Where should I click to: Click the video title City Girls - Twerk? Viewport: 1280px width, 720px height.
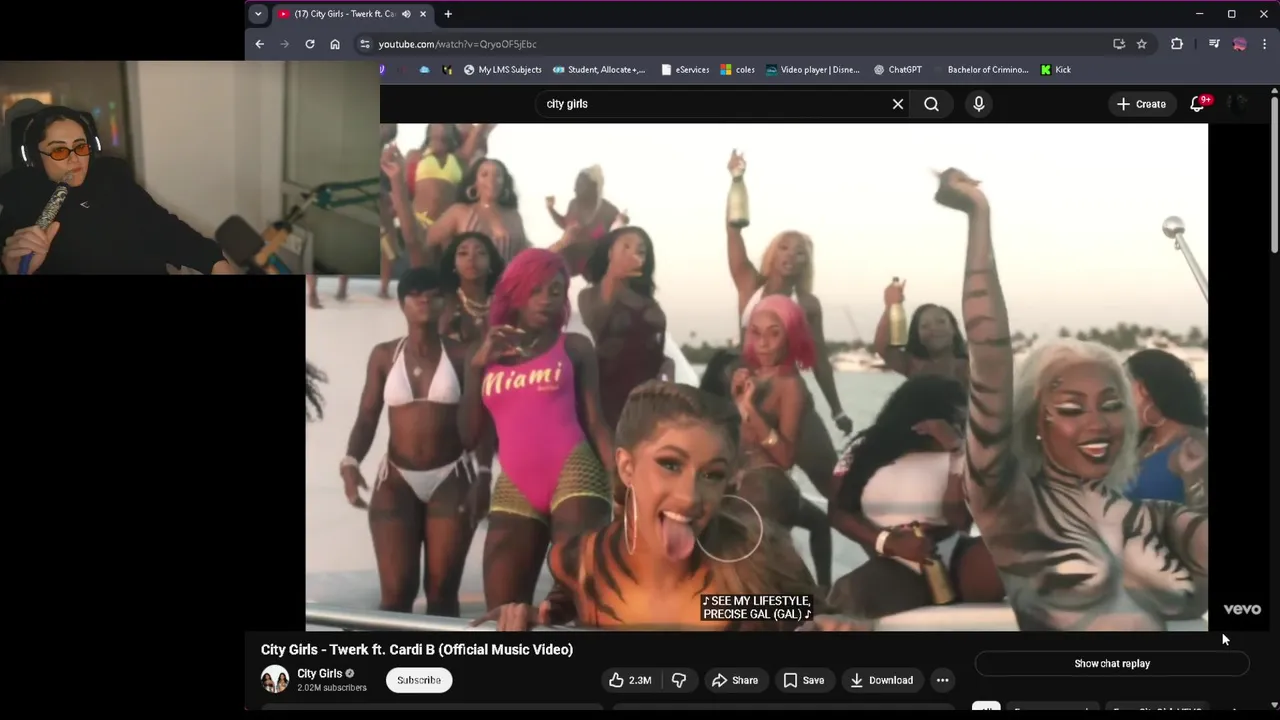pyautogui.click(x=417, y=649)
